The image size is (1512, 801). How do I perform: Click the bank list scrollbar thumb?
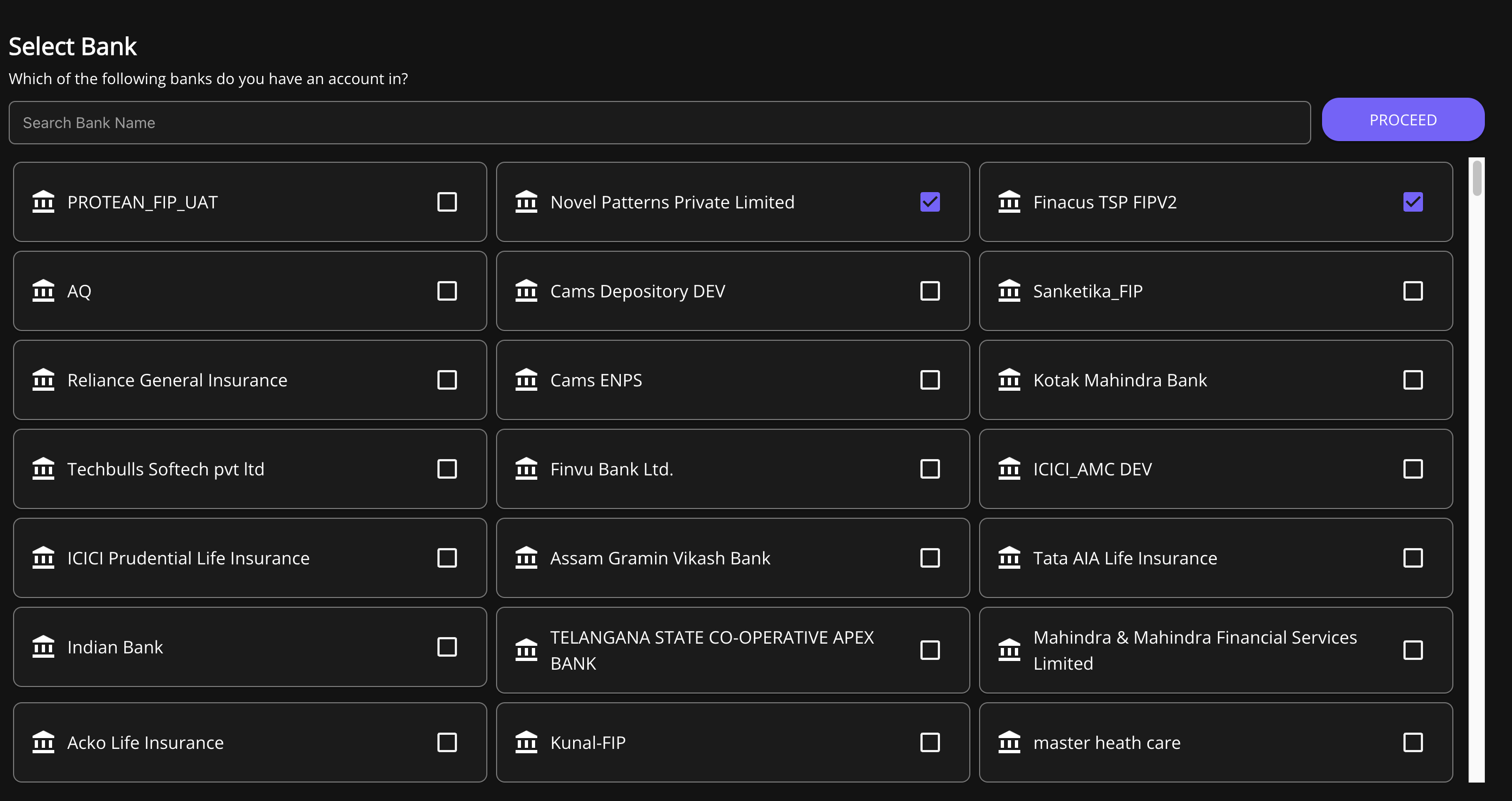(1477, 177)
